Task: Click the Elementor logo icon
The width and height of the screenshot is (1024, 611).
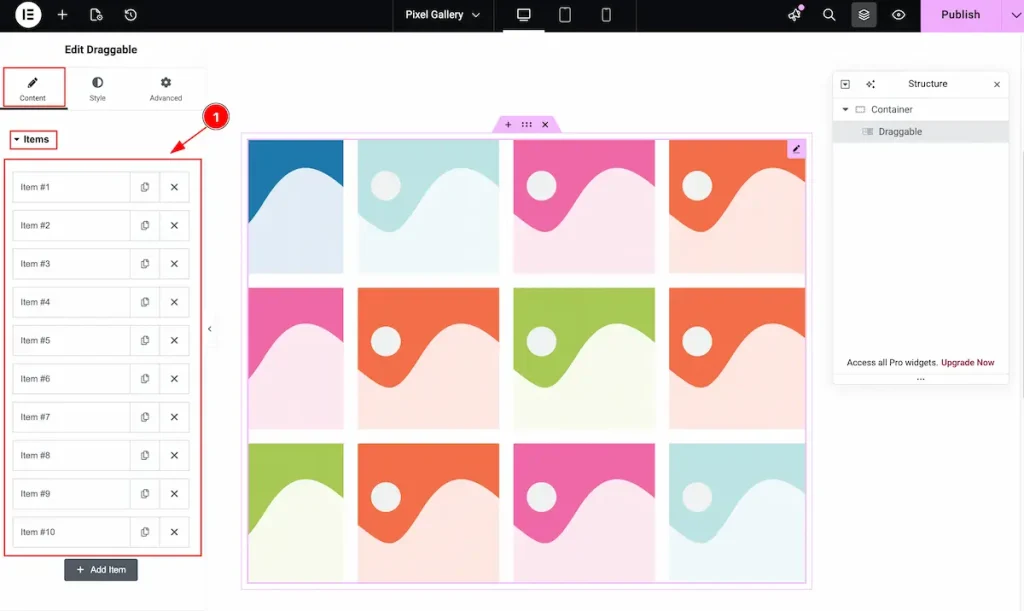Action: 28,15
